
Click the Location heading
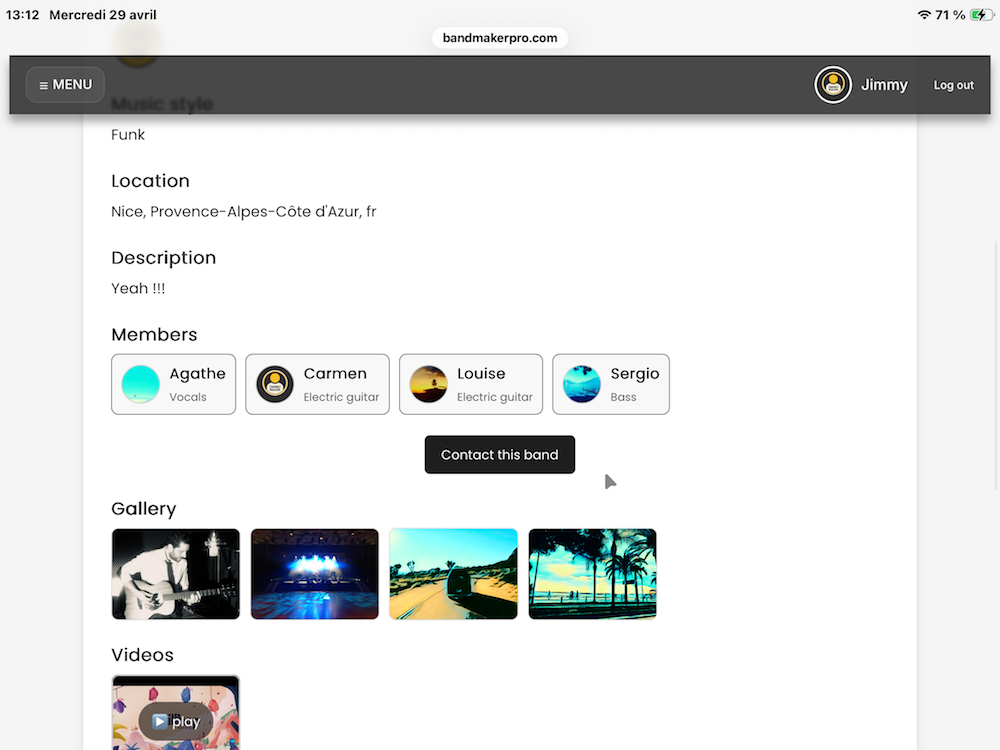(x=151, y=181)
